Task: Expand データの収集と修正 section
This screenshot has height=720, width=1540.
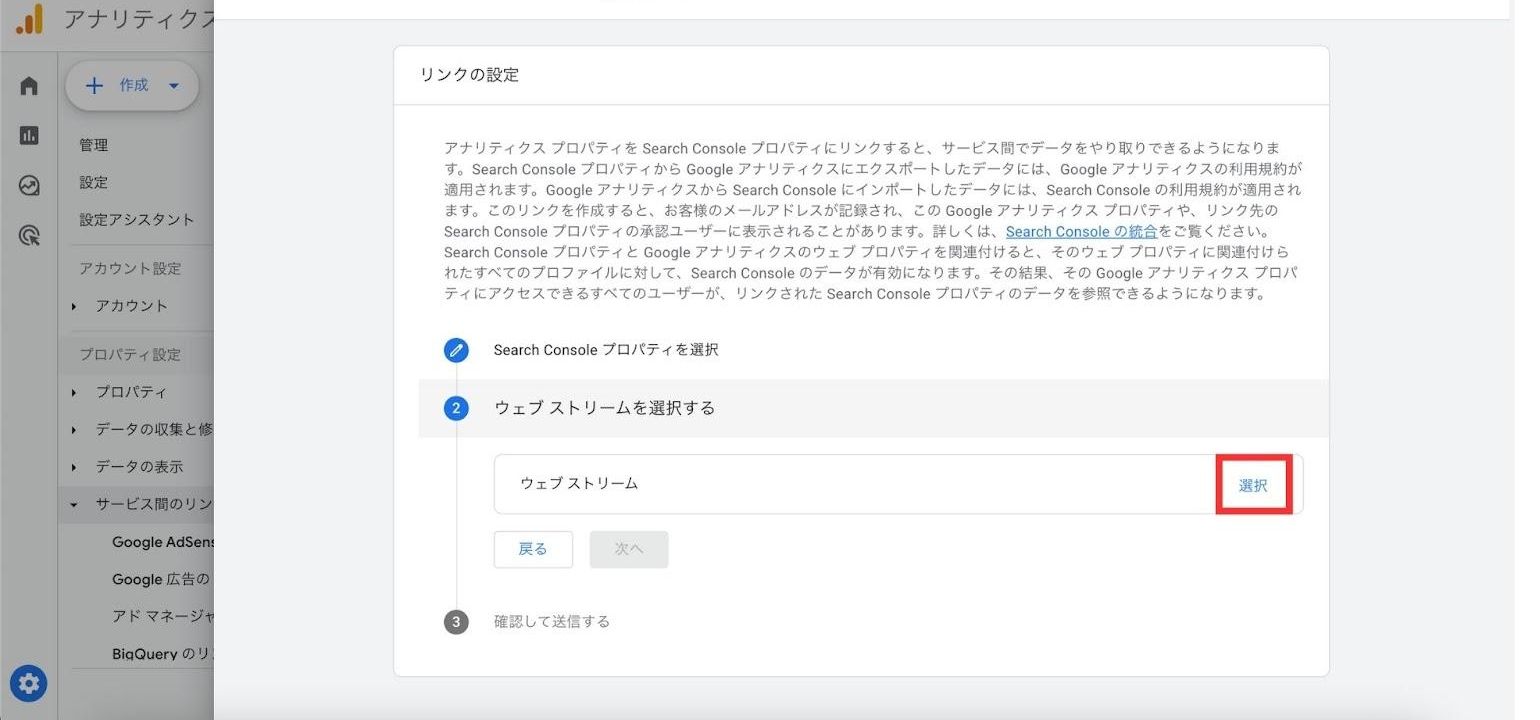Action: coord(141,429)
